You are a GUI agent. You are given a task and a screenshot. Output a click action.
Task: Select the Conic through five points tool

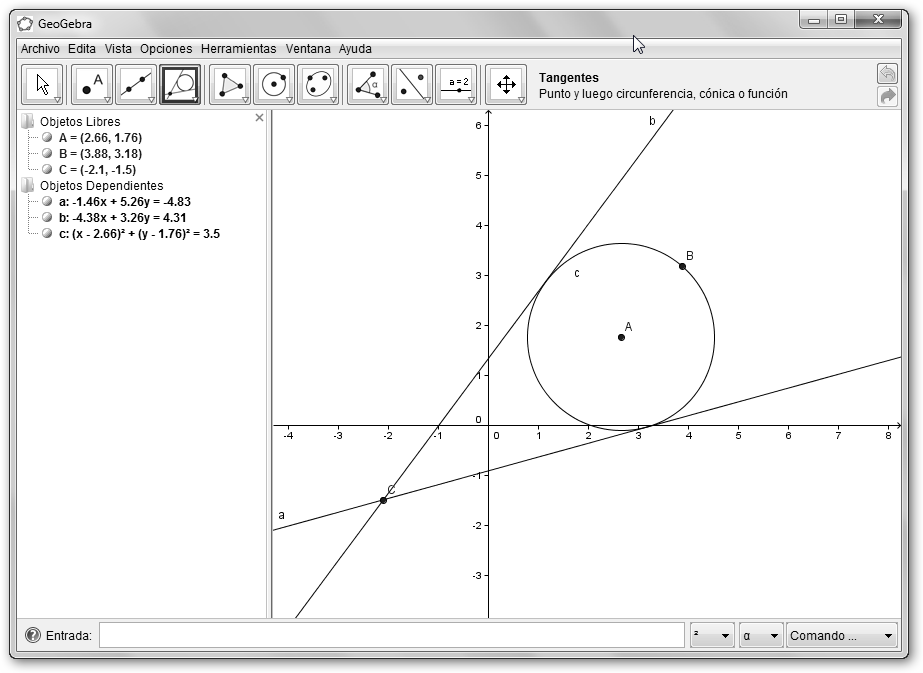tap(318, 85)
